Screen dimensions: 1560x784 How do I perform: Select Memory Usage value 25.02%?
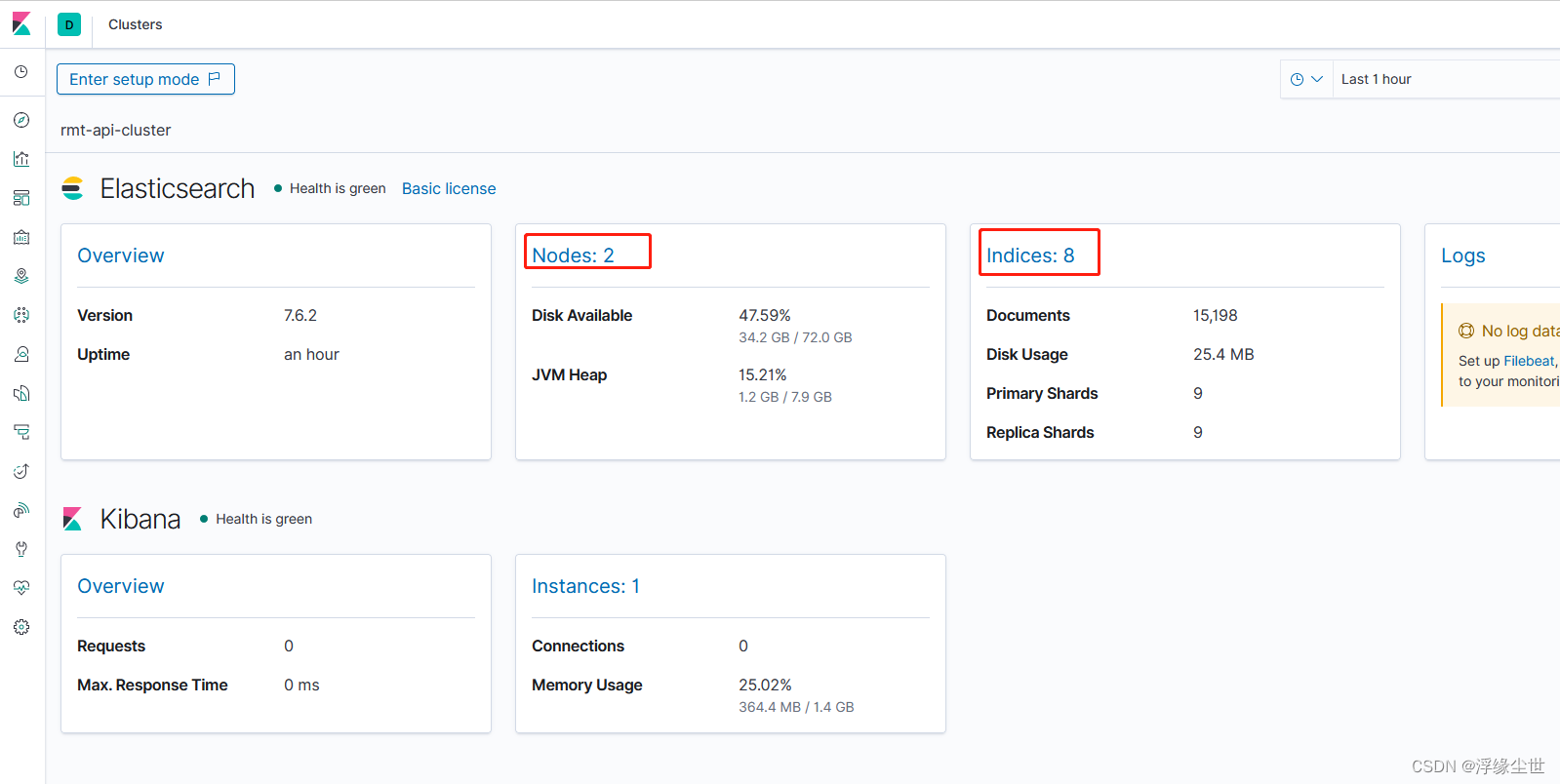765,685
